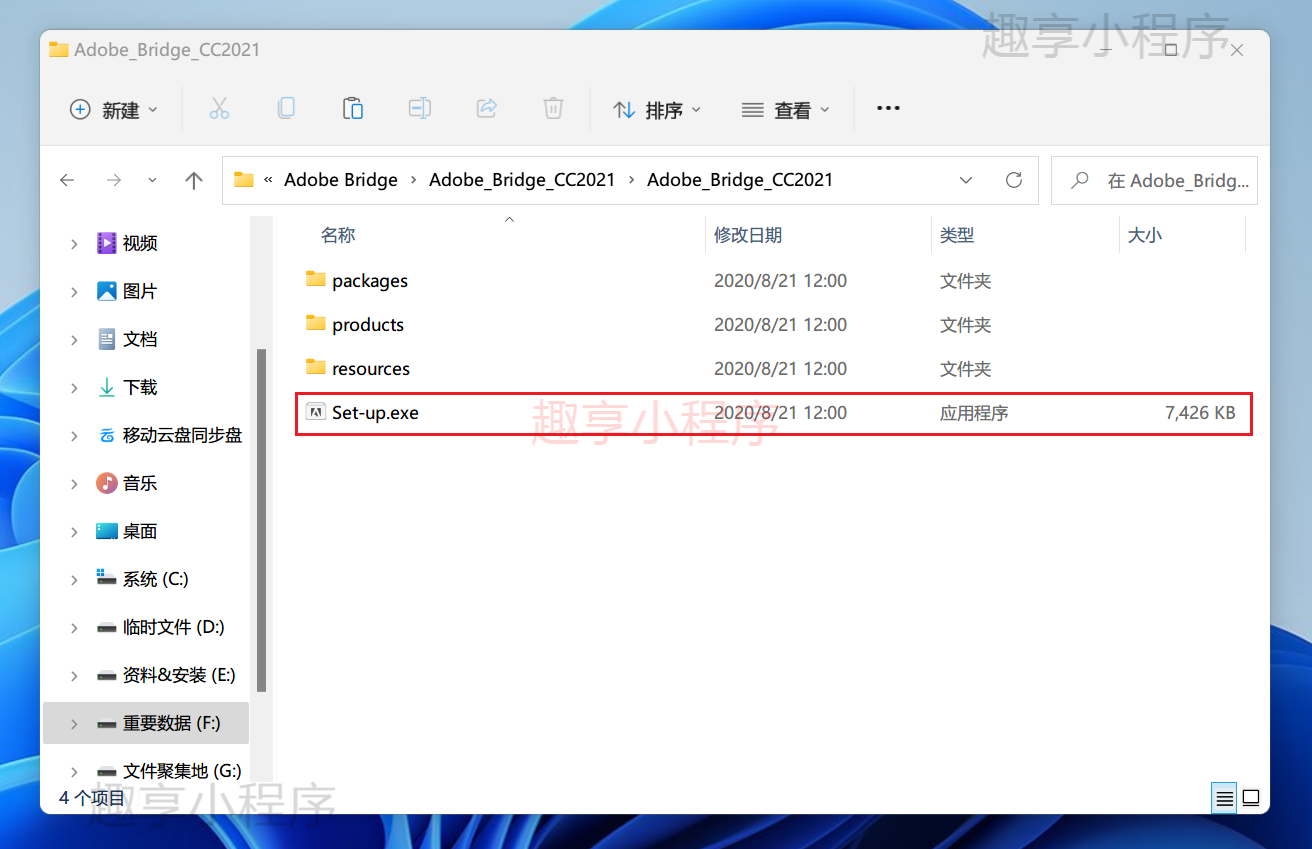This screenshot has height=849, width=1312.
Task: Open the 查看 view dropdown
Action: 786,109
